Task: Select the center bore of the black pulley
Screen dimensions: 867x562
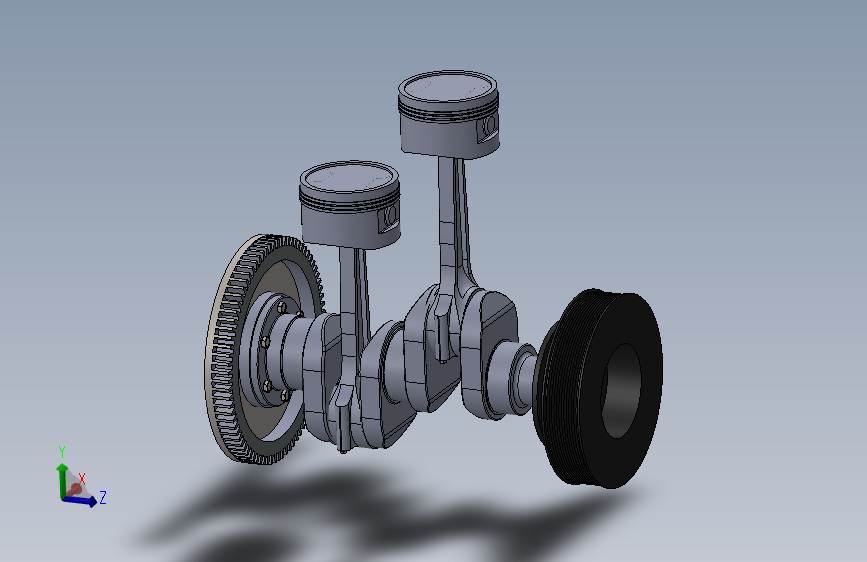Action: 620,391
